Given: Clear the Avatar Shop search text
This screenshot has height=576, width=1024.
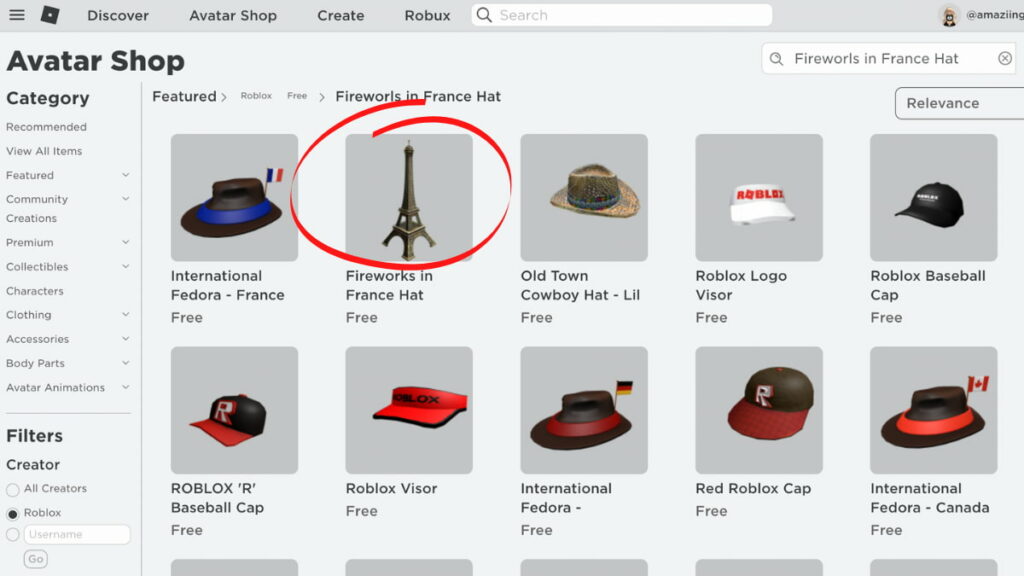Looking at the screenshot, I should (x=1004, y=59).
